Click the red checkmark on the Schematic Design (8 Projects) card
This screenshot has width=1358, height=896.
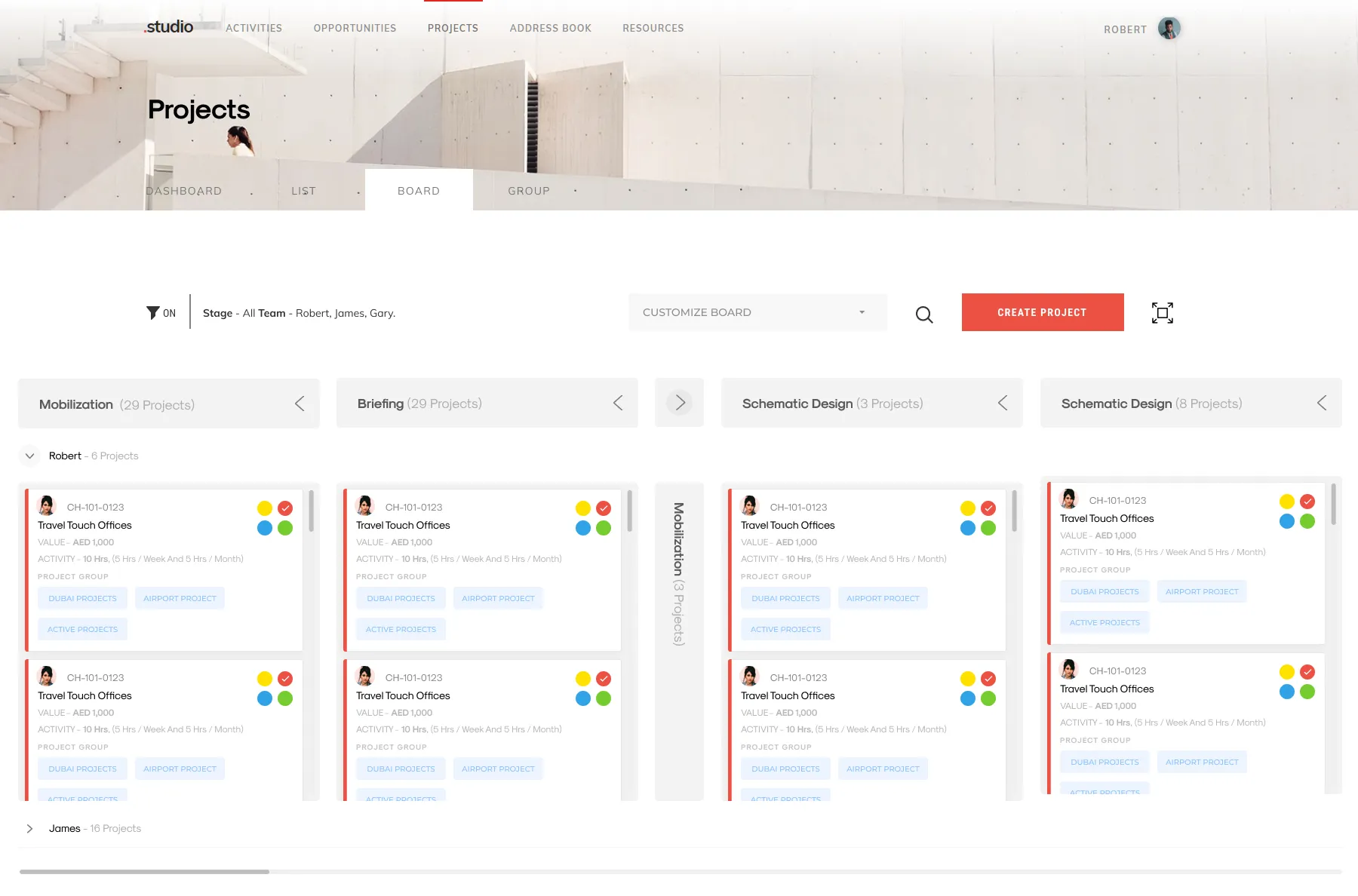[1307, 501]
